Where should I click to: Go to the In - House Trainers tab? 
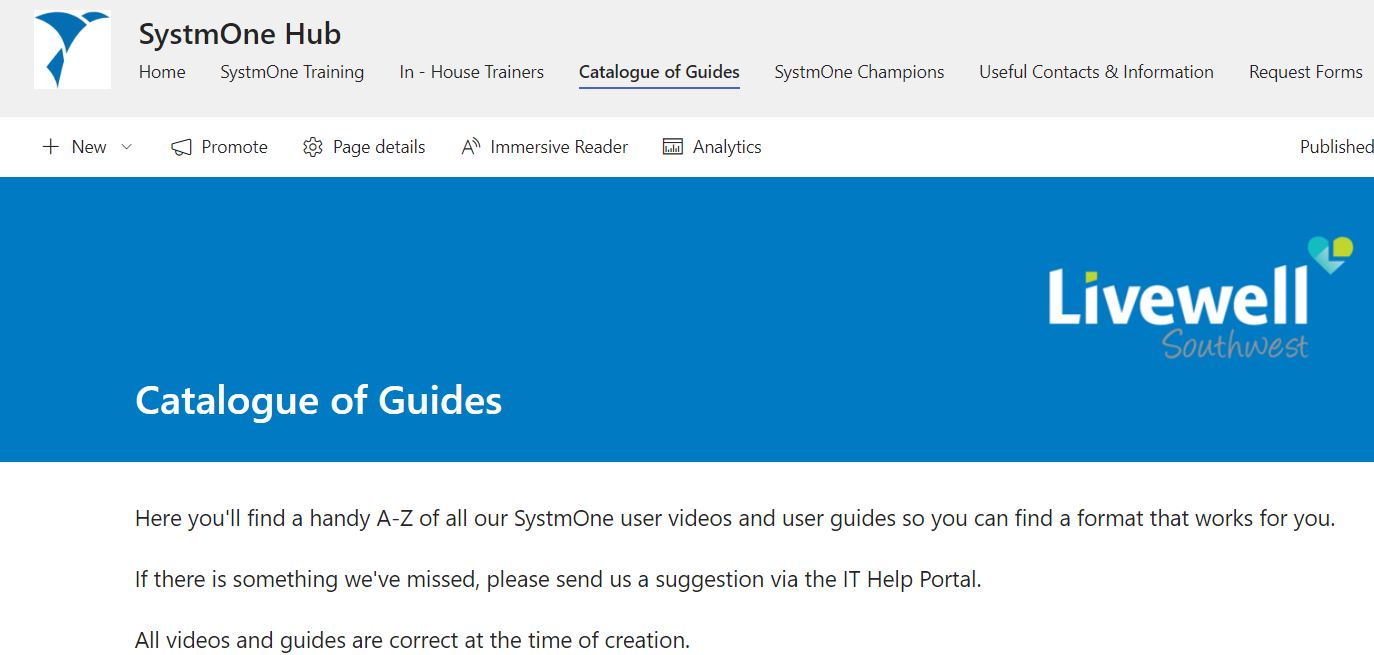click(x=471, y=72)
